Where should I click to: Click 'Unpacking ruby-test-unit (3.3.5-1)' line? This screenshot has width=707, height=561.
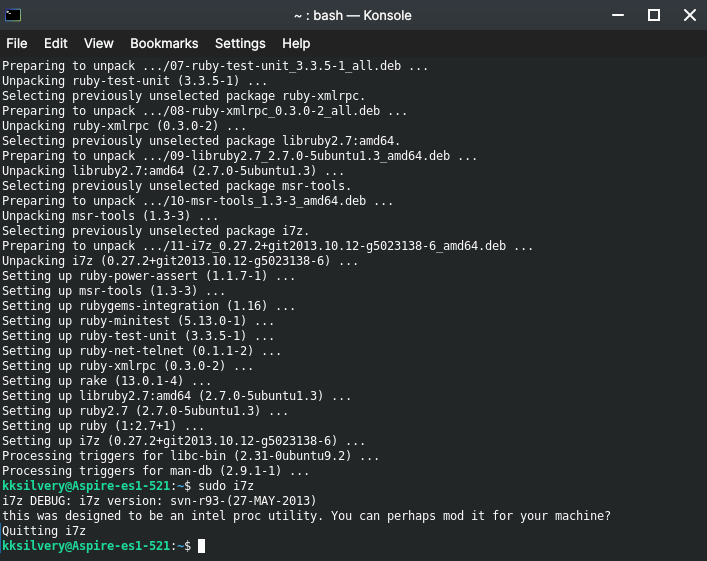pos(134,81)
